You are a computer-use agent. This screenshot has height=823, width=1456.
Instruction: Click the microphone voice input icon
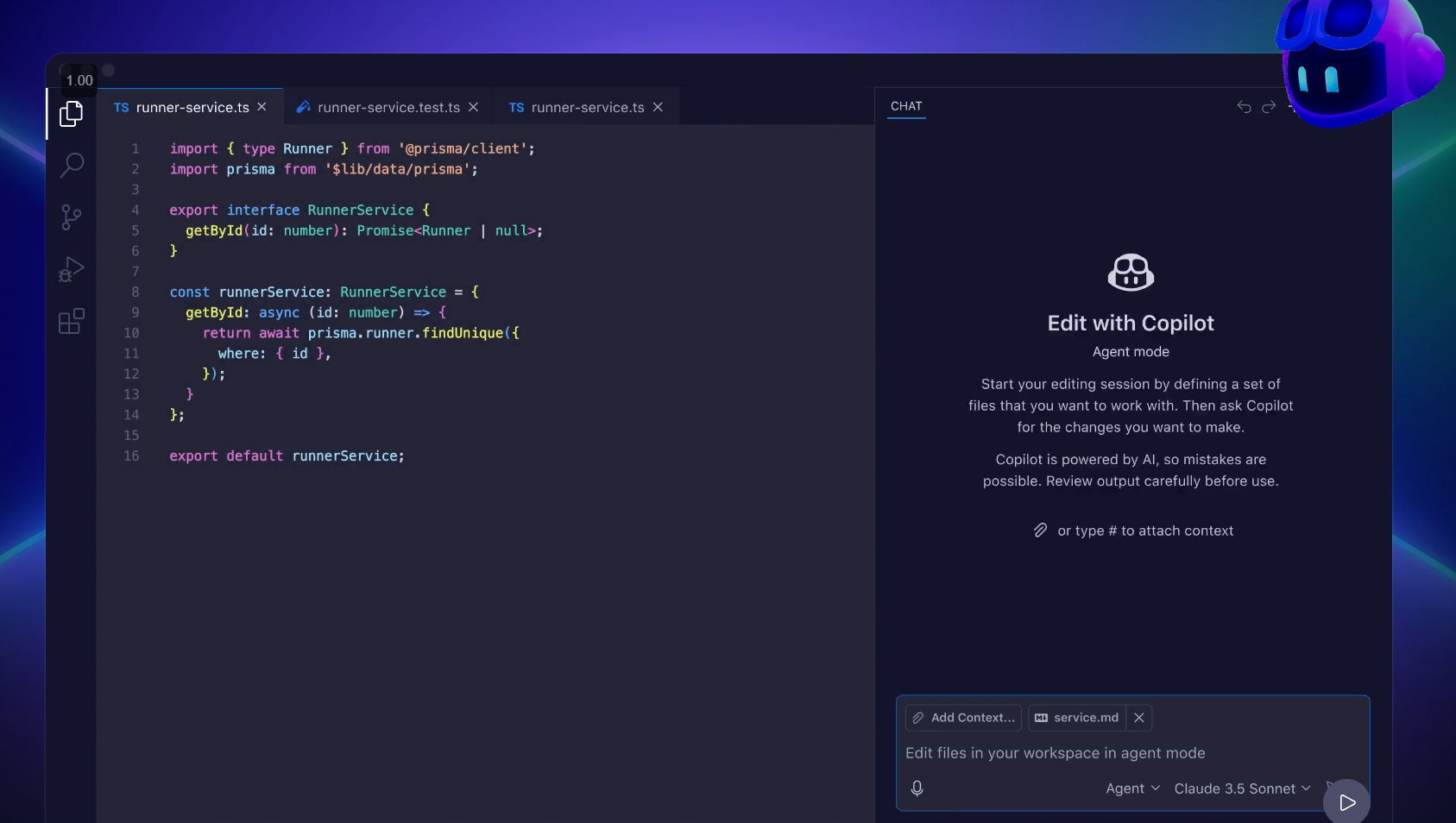tap(917, 788)
